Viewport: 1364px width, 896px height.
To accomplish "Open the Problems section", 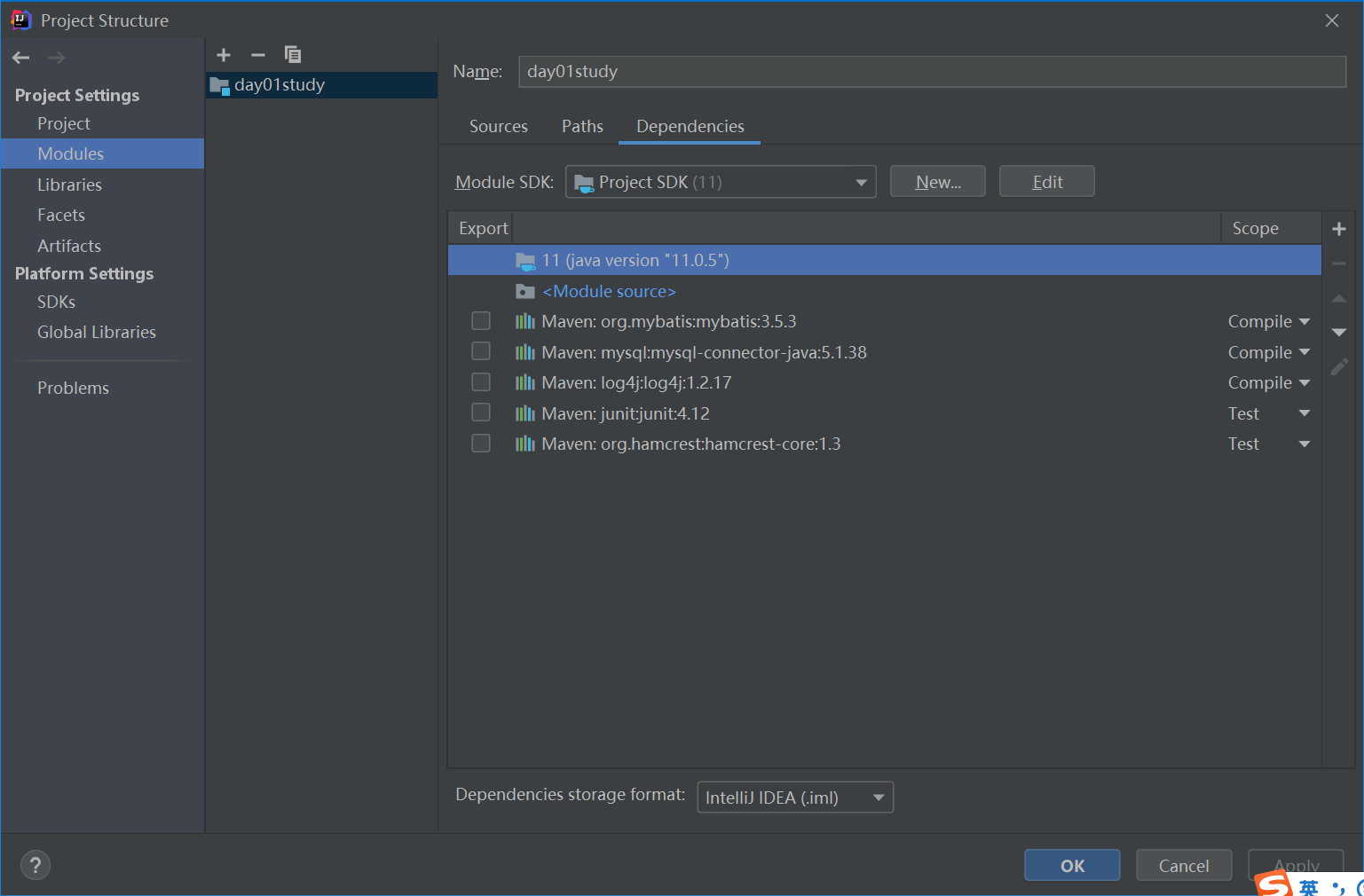I will [x=73, y=388].
